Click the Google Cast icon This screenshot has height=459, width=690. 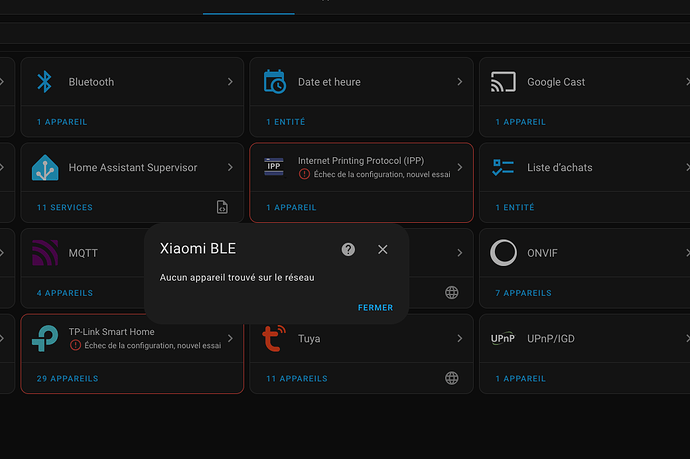[503, 82]
